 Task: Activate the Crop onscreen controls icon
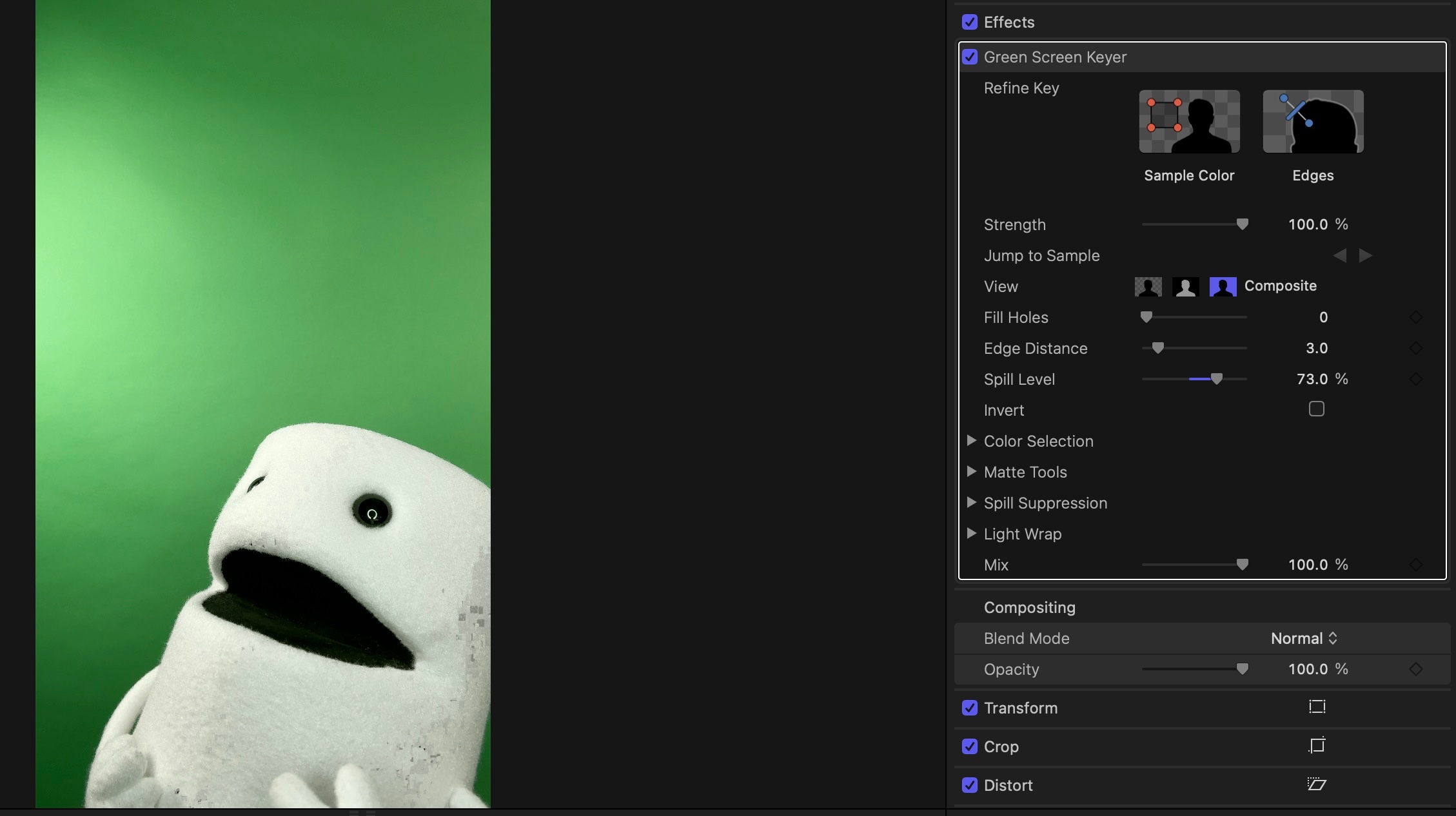point(1317,746)
